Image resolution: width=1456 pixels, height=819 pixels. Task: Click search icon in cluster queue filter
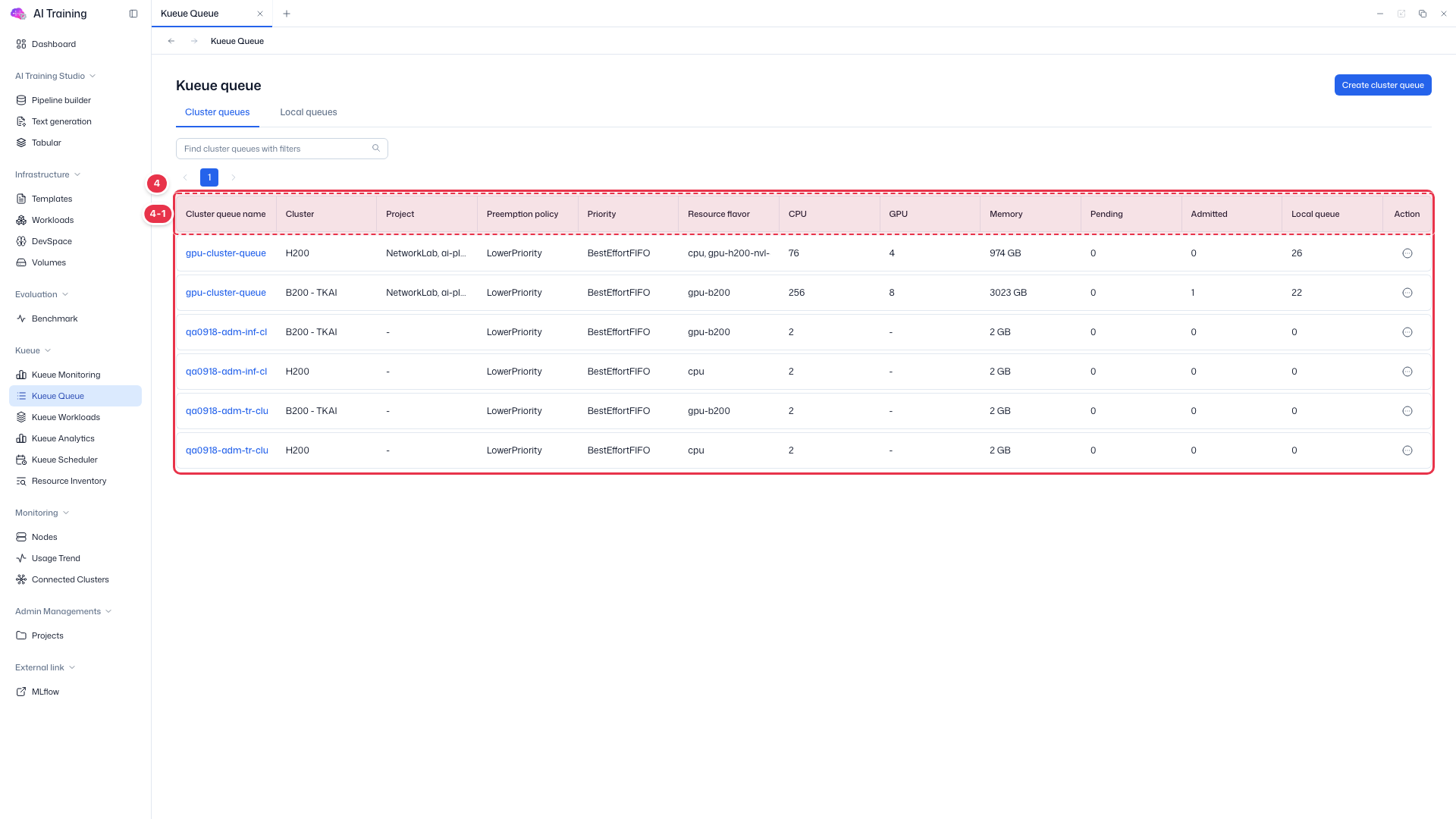tap(375, 149)
